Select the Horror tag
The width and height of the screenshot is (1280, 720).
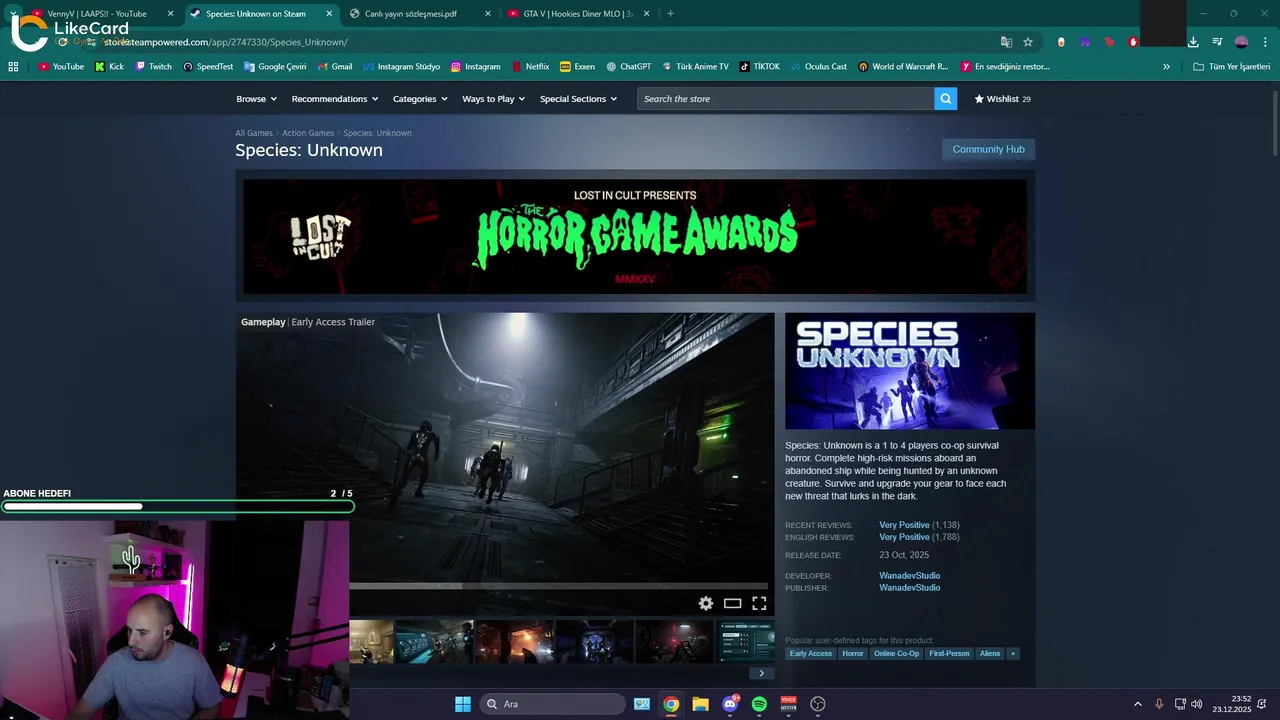click(853, 654)
